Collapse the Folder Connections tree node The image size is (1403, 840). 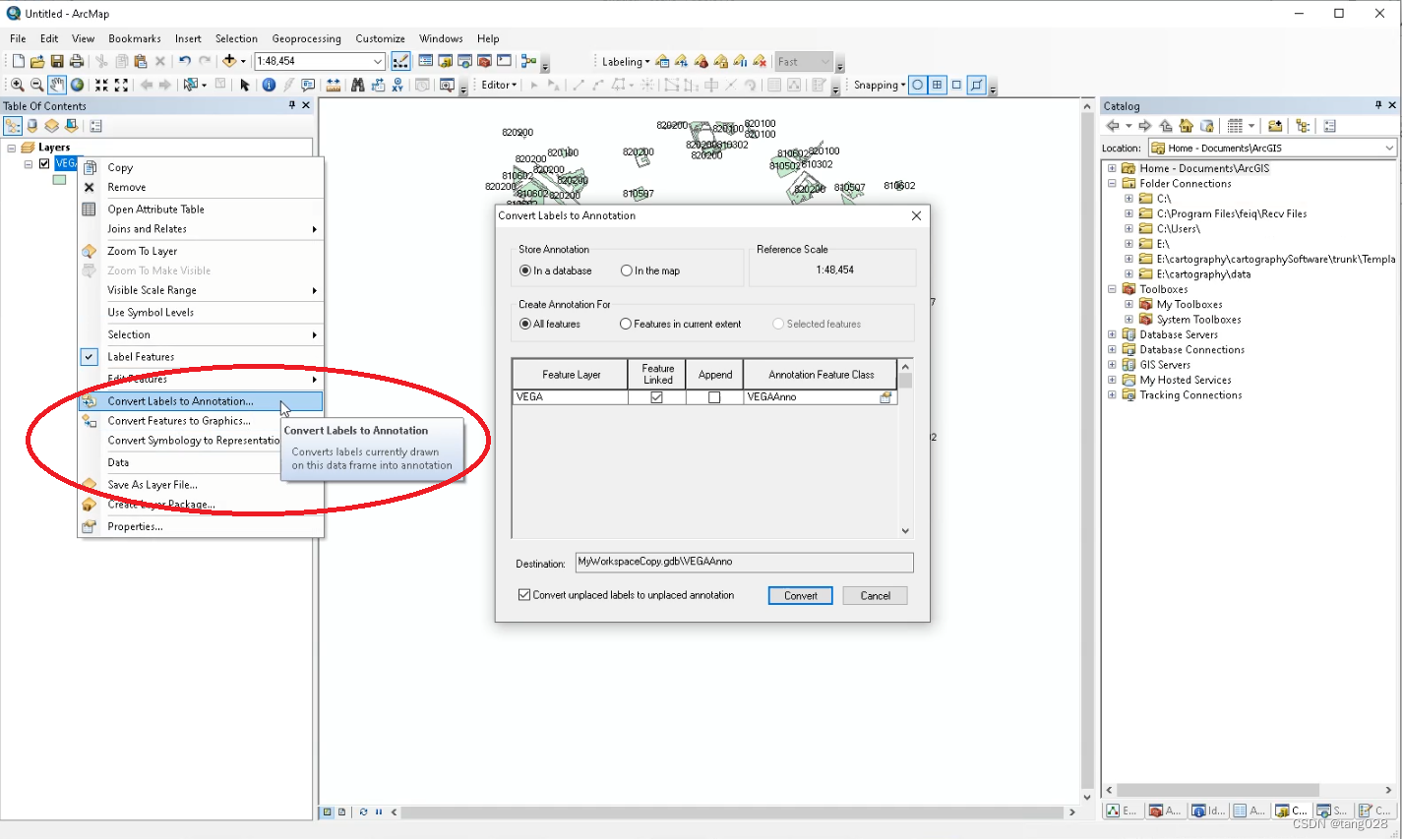[x=1112, y=183]
